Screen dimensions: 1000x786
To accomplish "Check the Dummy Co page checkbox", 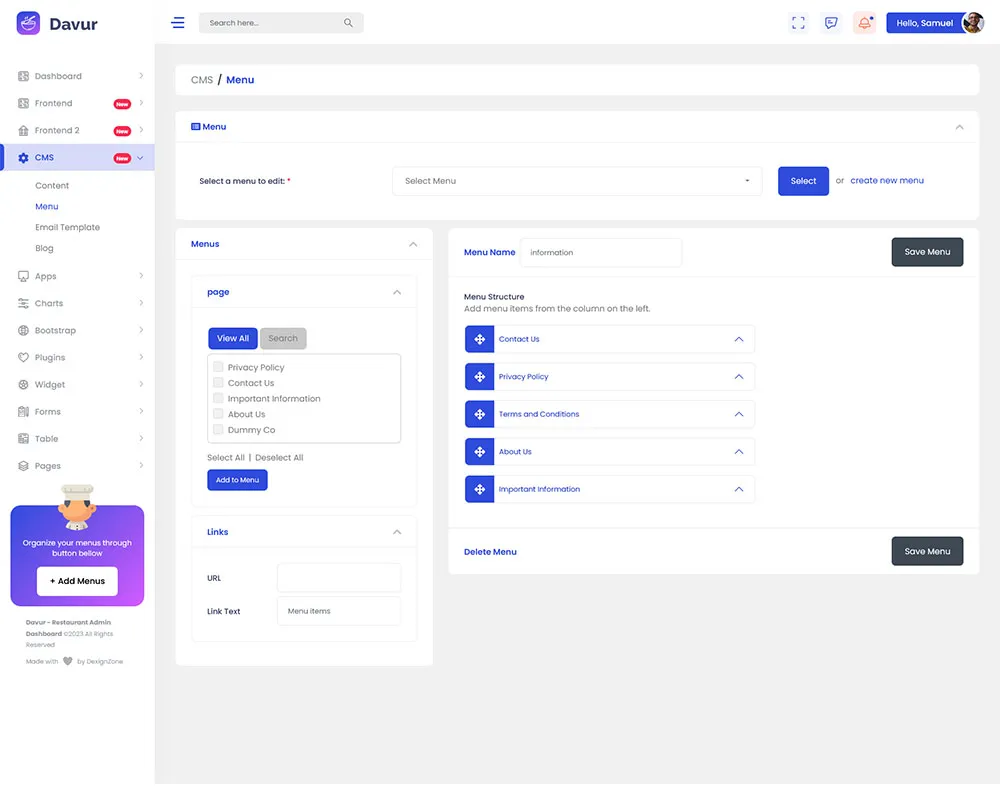I will pos(218,429).
